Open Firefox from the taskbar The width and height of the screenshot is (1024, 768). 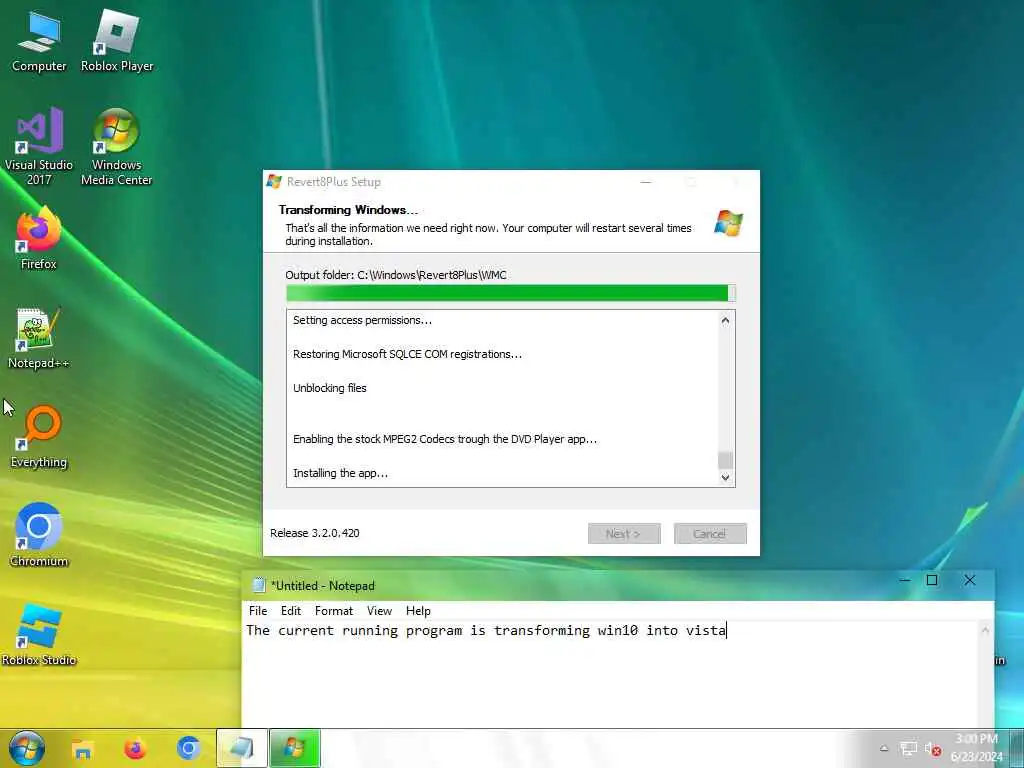click(x=135, y=748)
